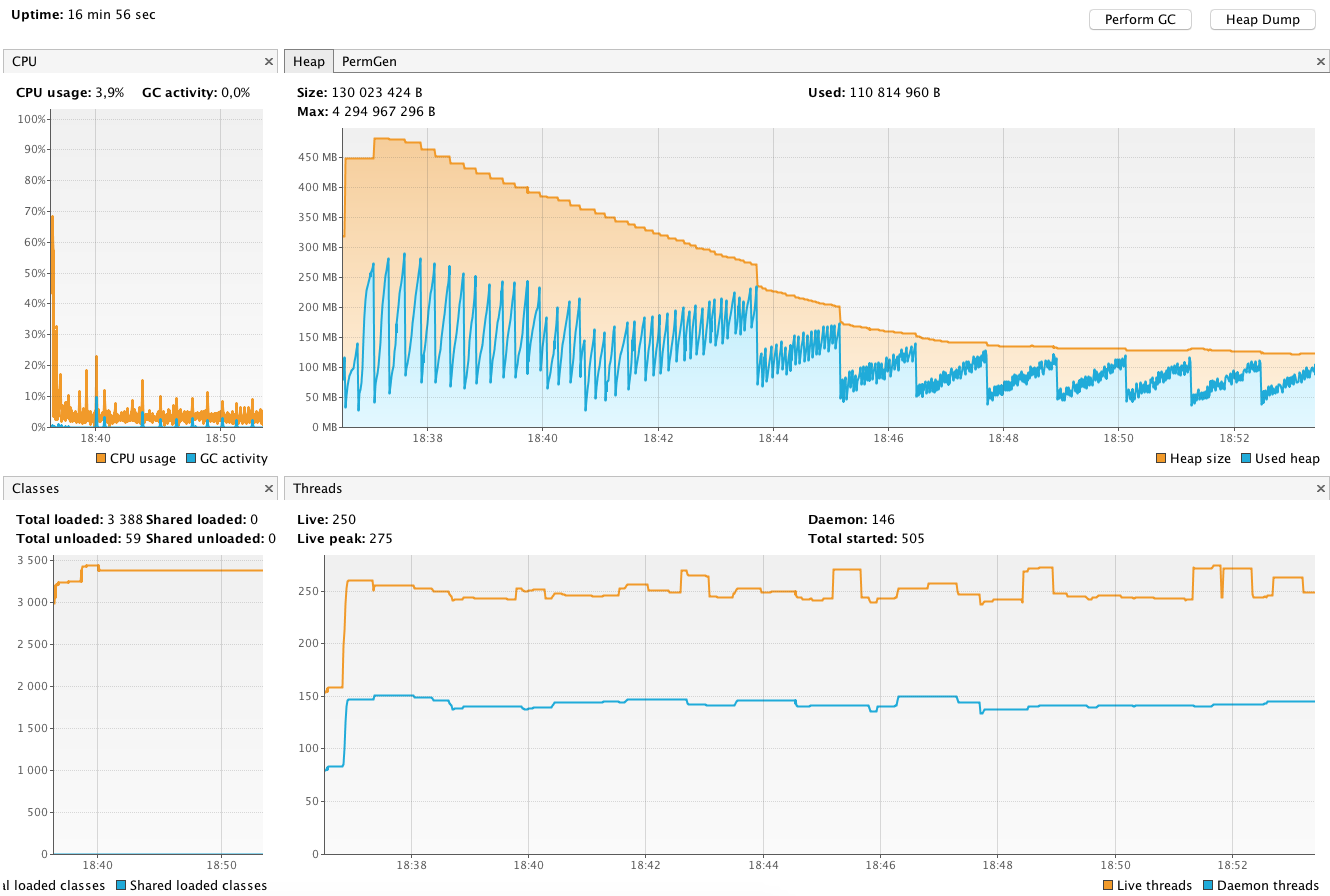The height and width of the screenshot is (896, 1330).
Task: Click the Used 110 814 960 B value
Action: coord(874,93)
